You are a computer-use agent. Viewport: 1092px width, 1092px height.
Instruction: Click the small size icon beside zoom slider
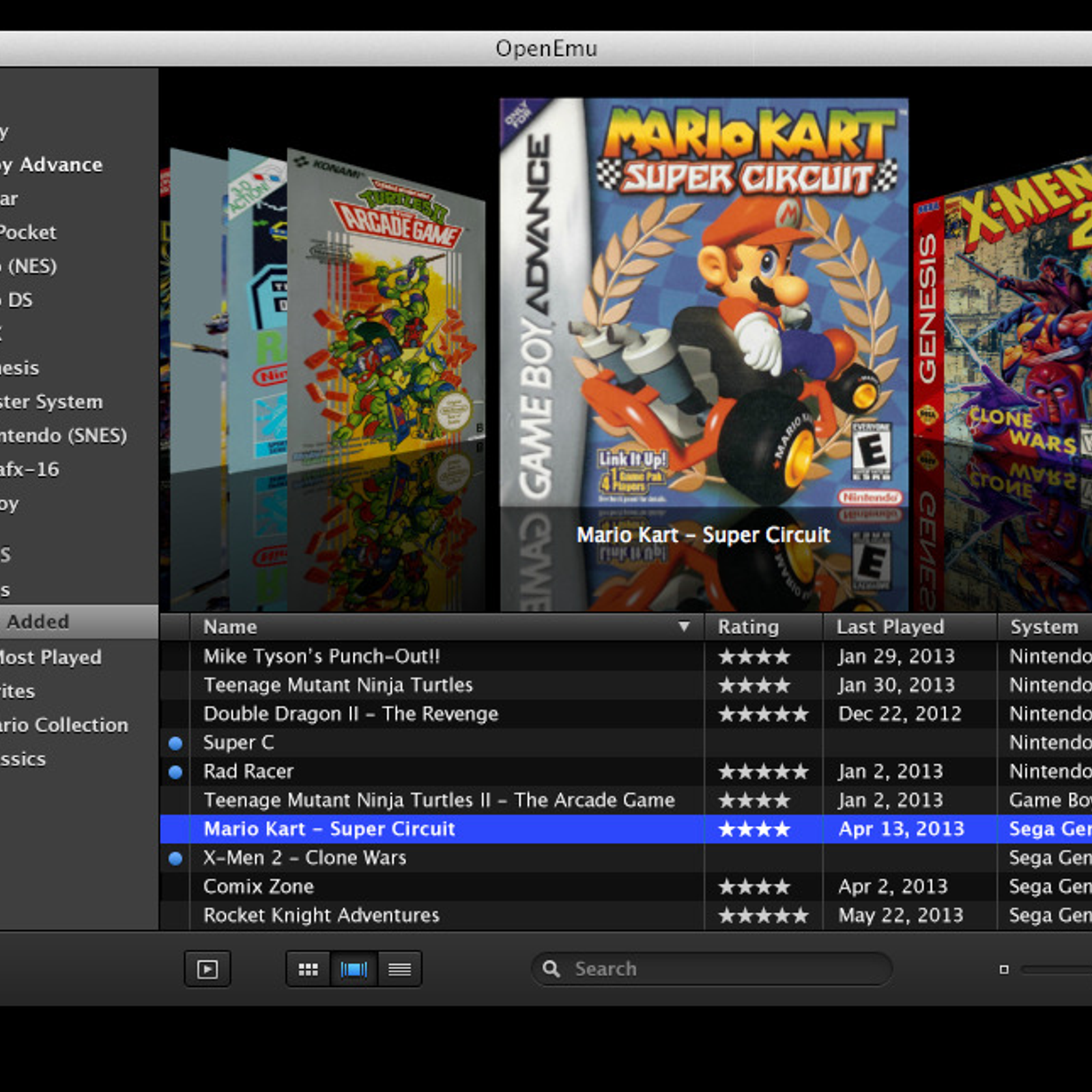pos(1004,969)
